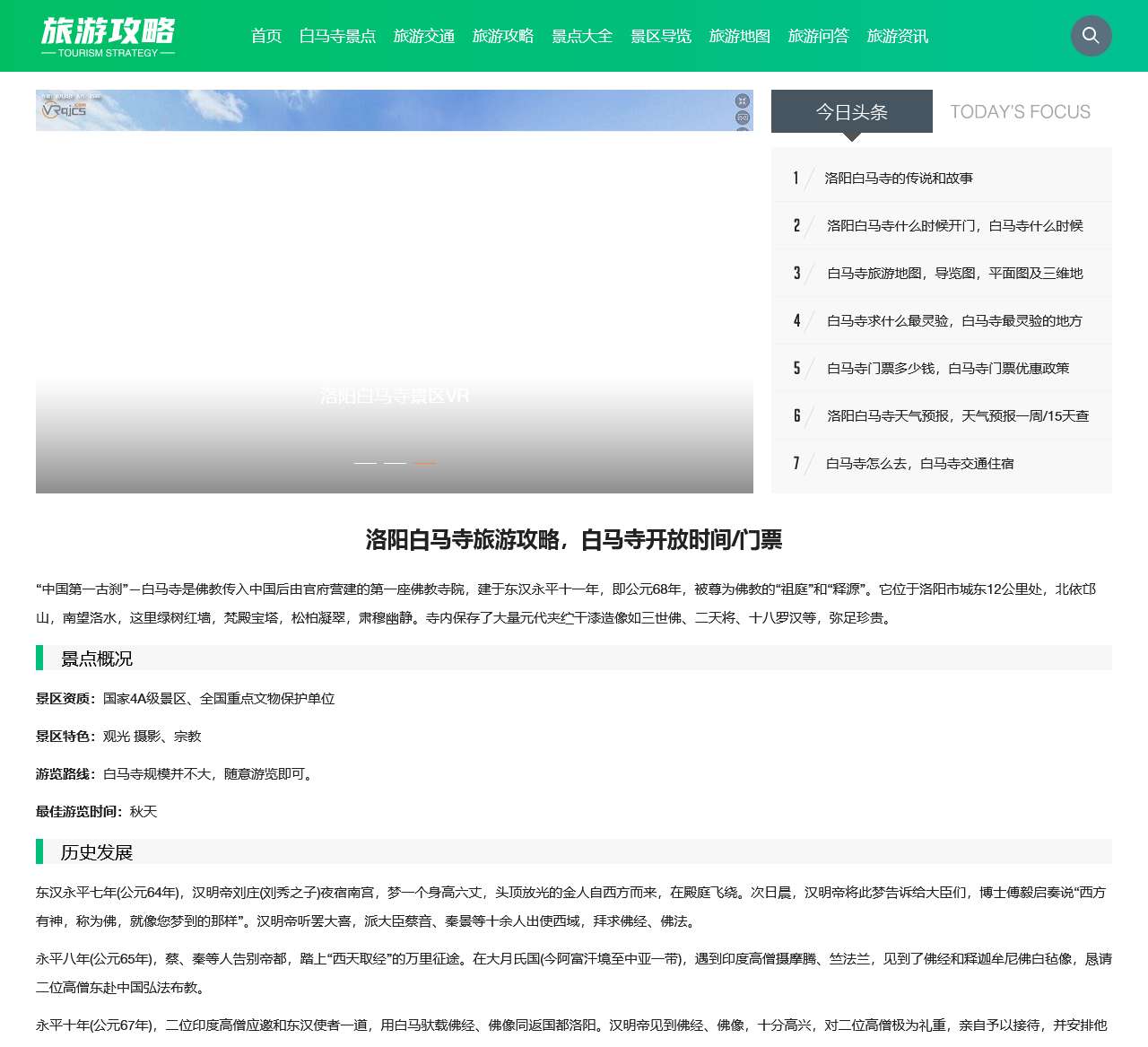Open the 旅游问答 navigation item
This screenshot has width=1148, height=1047.
point(817,36)
